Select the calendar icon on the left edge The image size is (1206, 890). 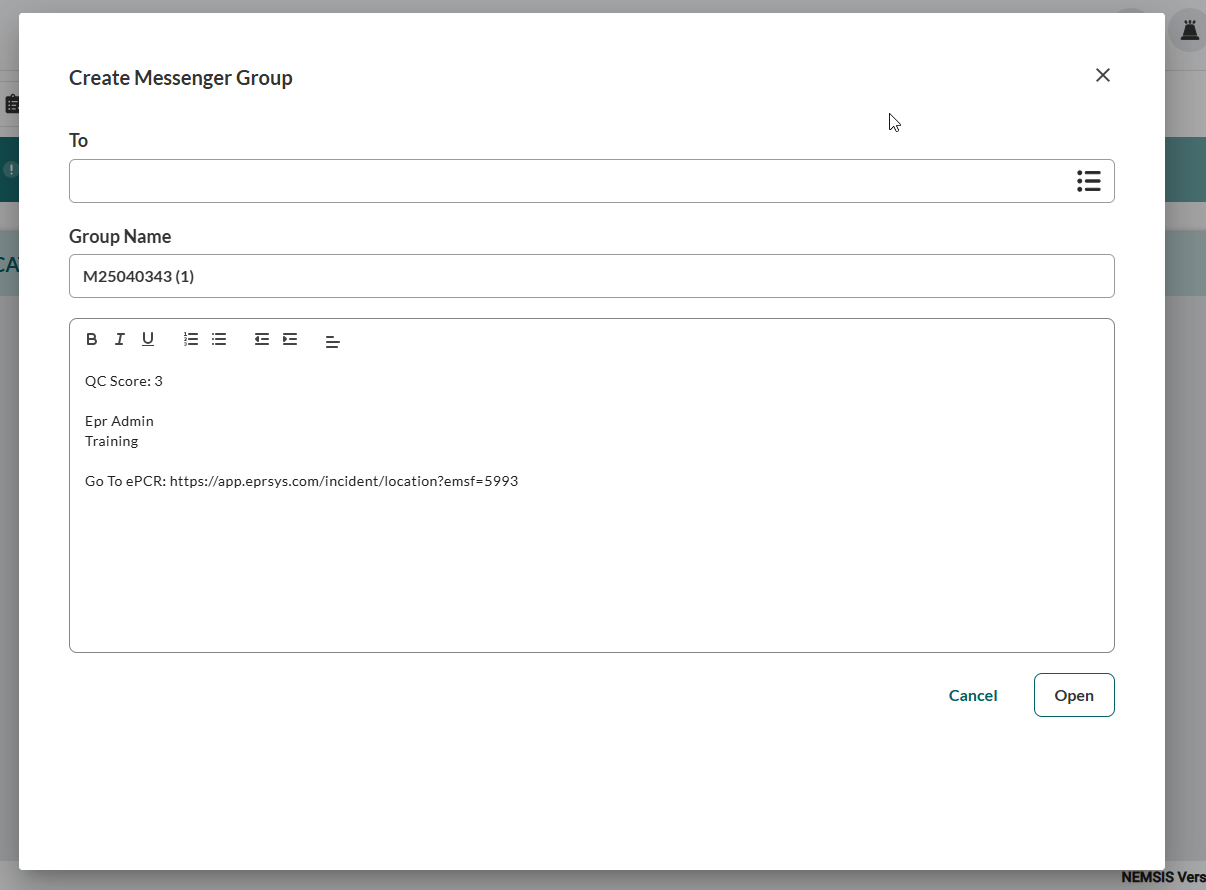pyautogui.click(x=13, y=103)
